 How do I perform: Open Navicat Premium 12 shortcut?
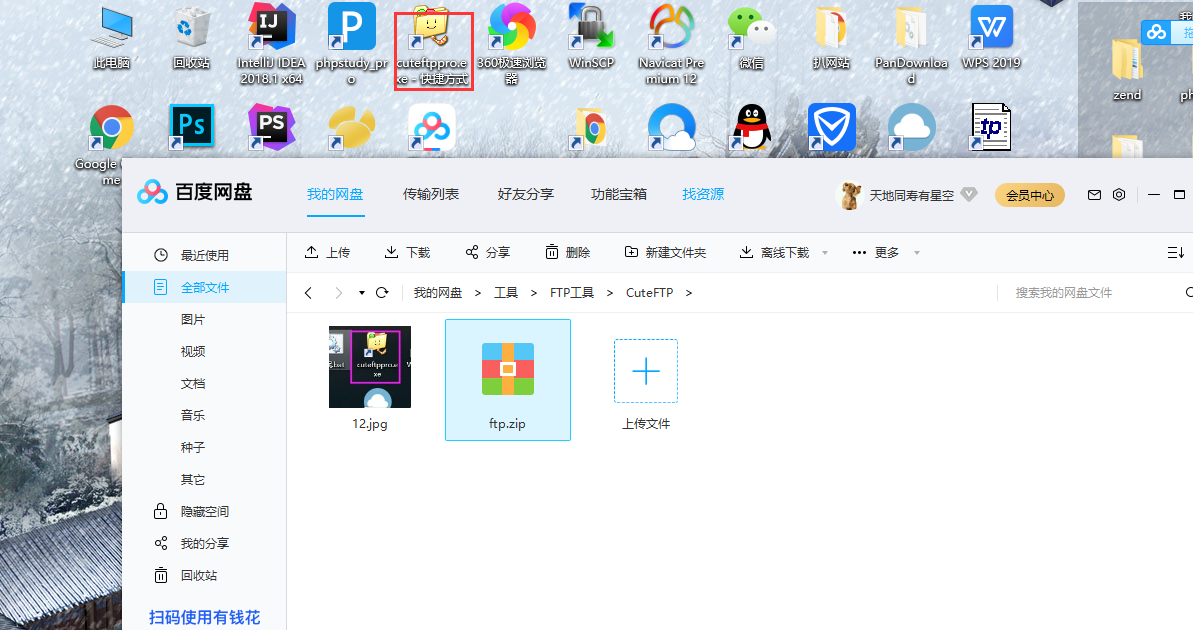coord(672,43)
